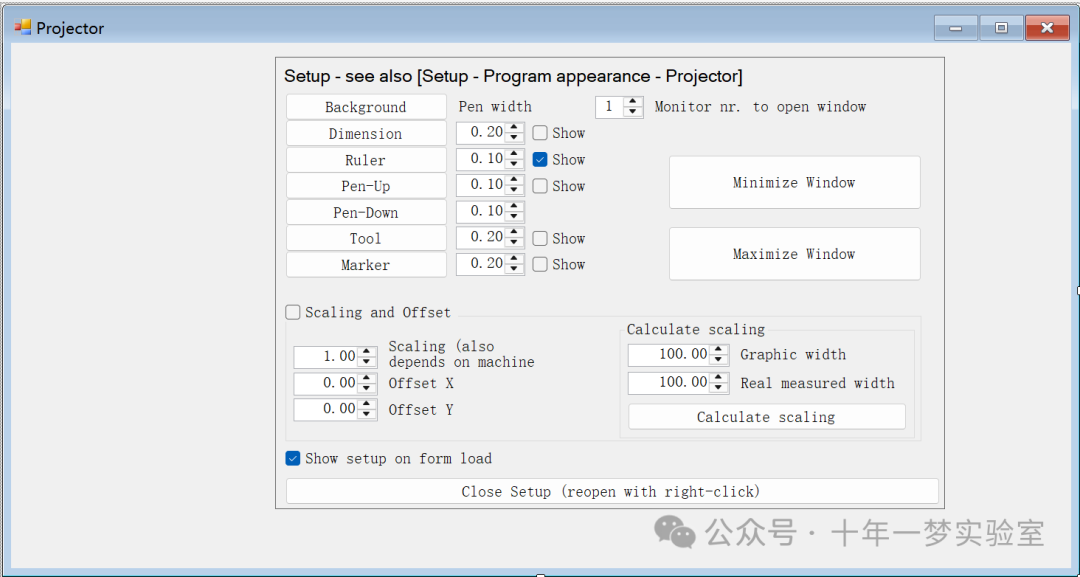Click the Marker color button

(x=366, y=265)
